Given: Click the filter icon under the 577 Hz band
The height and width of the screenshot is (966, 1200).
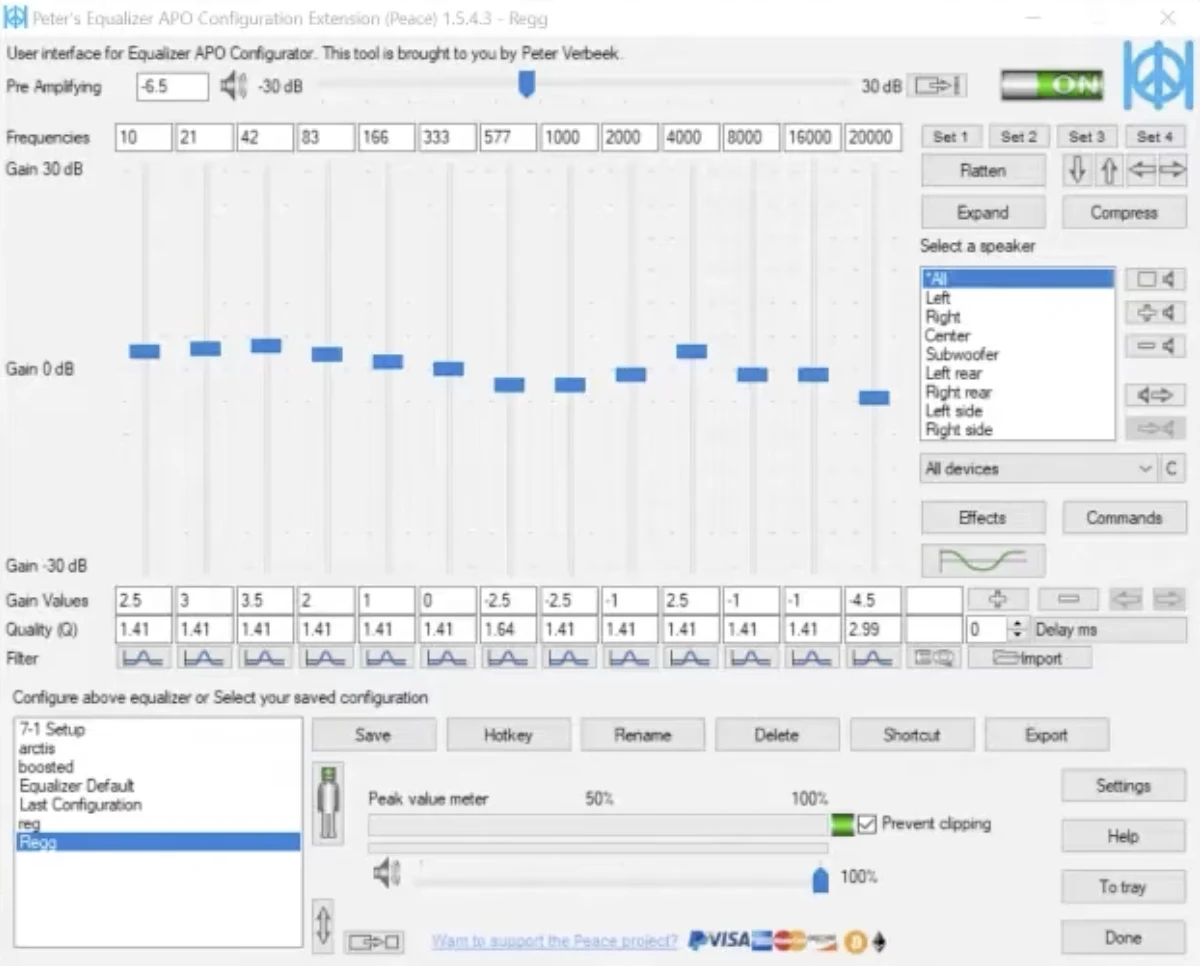Looking at the screenshot, I should tap(508, 658).
